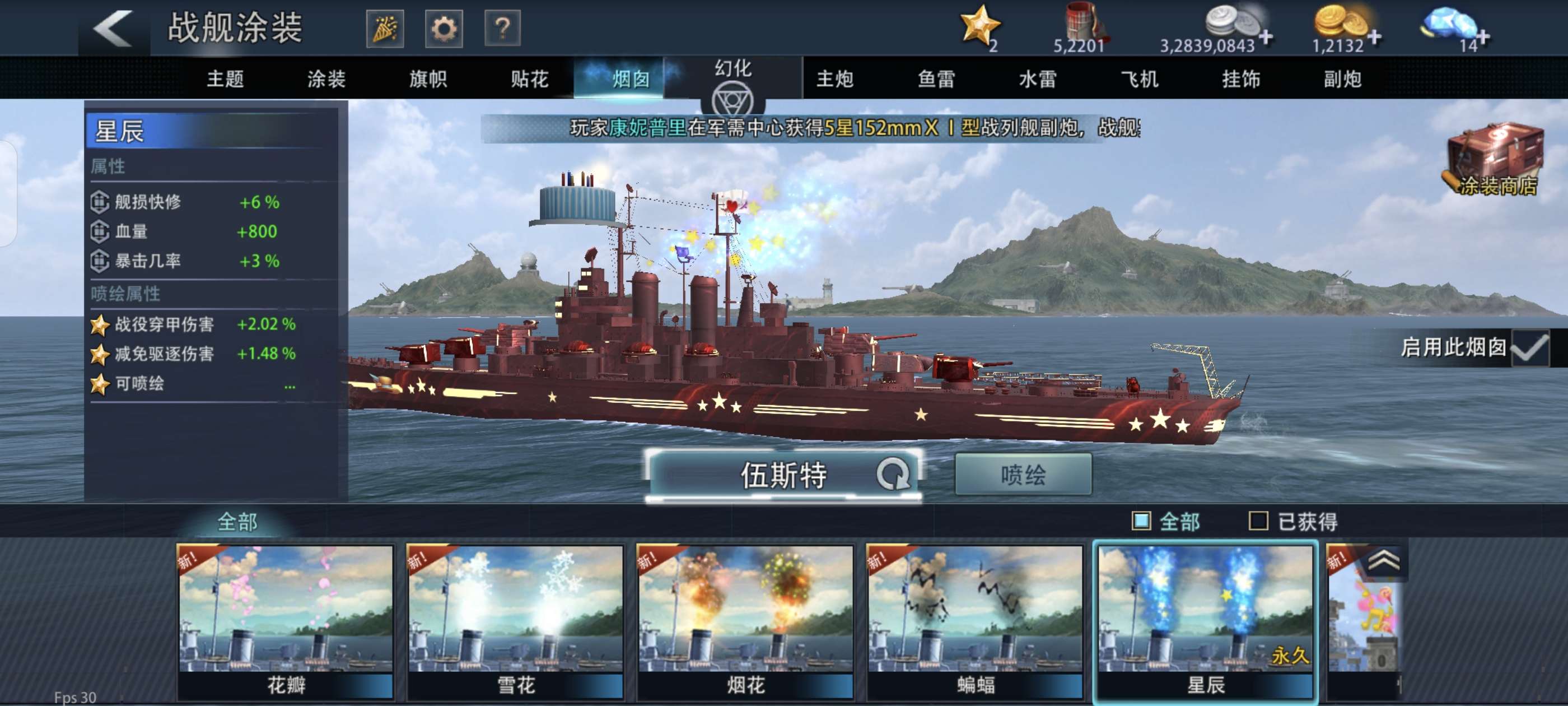Add diamonds with plus icon
The width and height of the screenshot is (1568, 706).
pyautogui.click(x=1483, y=37)
